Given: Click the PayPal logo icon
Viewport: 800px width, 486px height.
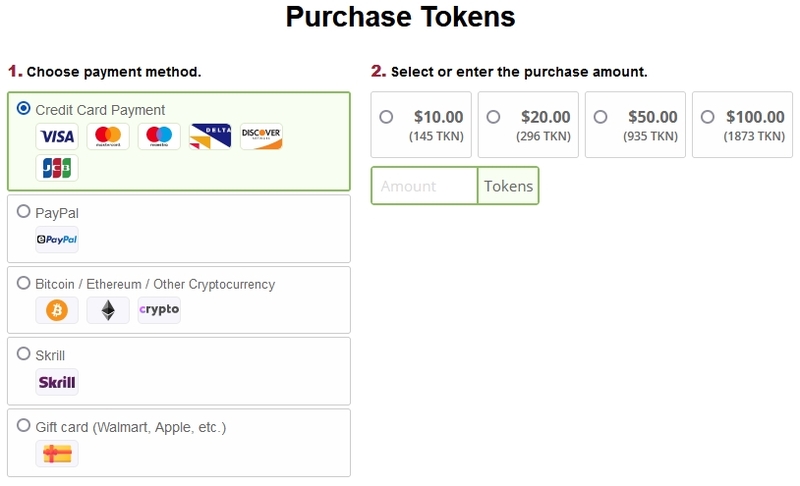Looking at the screenshot, I should click(57, 239).
